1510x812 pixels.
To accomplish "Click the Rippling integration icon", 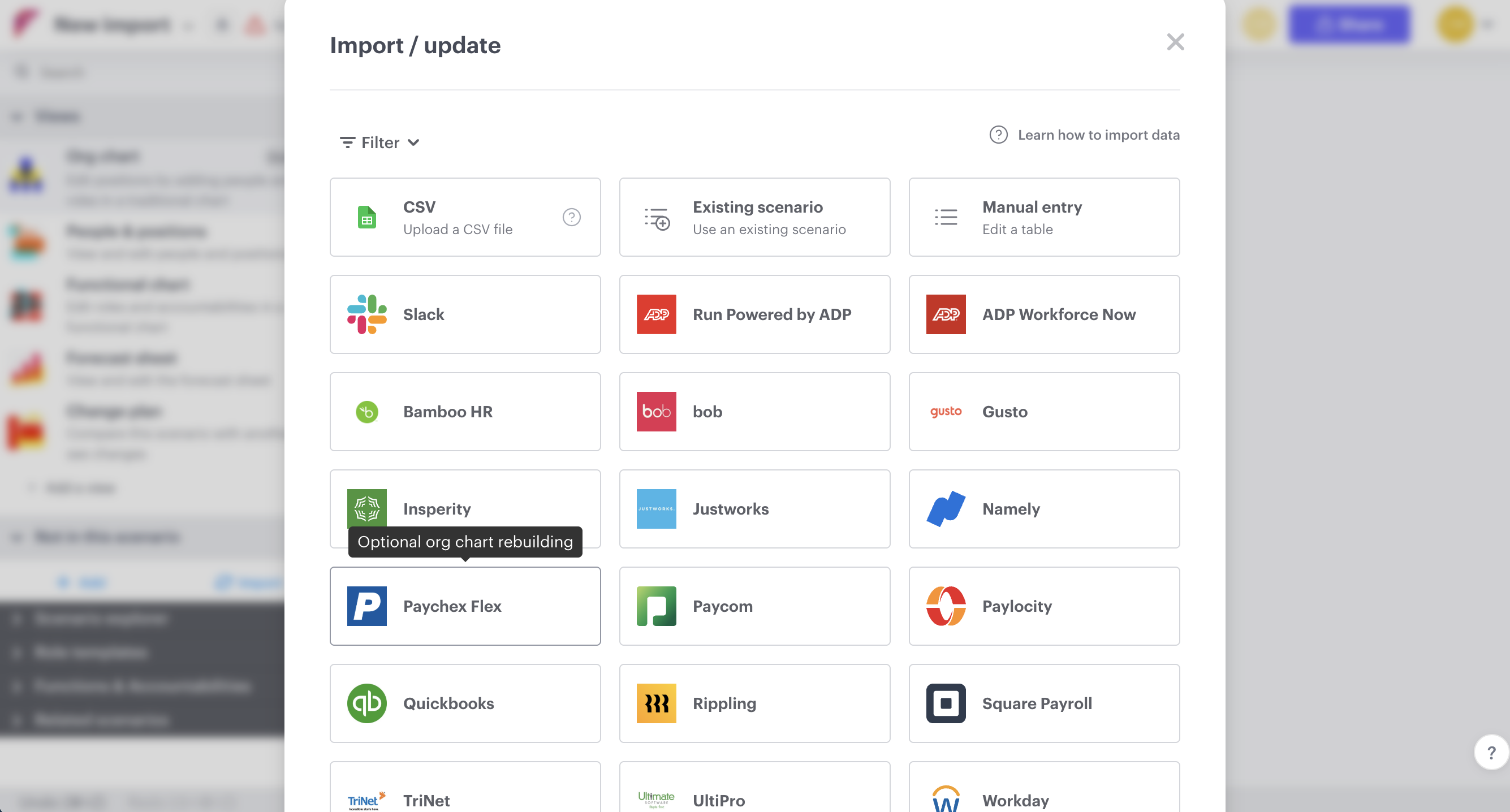I will pyautogui.click(x=656, y=703).
